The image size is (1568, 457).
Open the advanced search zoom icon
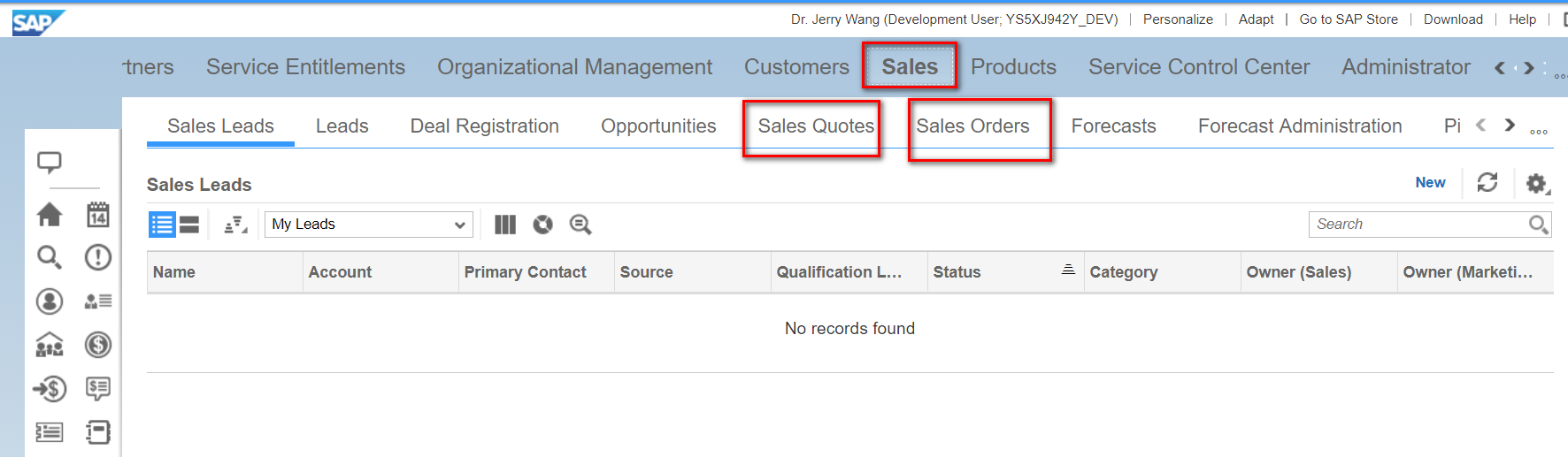[580, 225]
